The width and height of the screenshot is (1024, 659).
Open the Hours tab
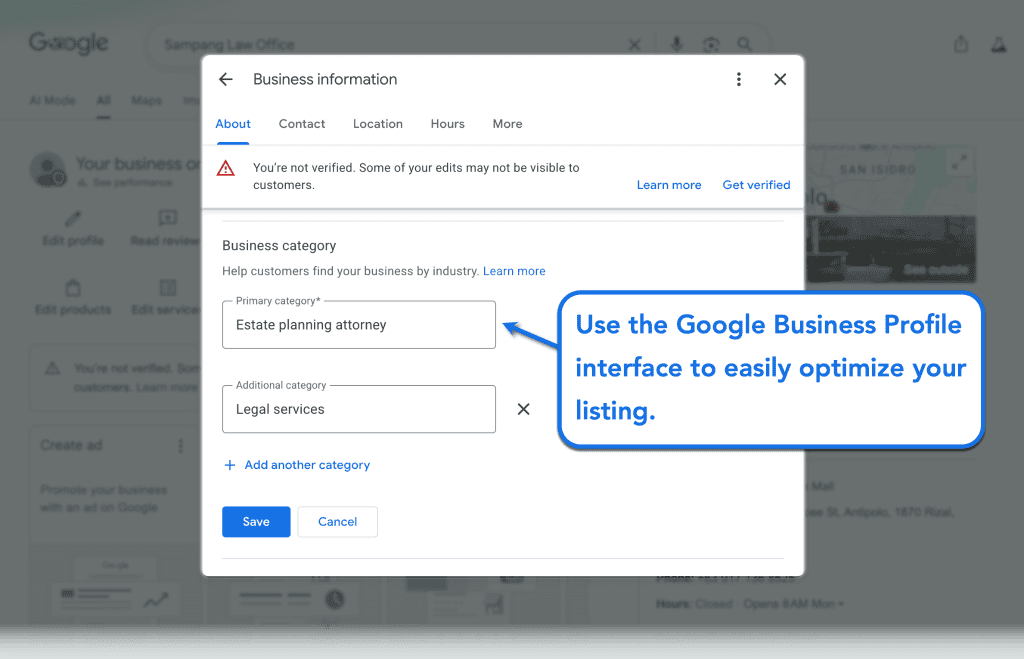[x=447, y=124]
